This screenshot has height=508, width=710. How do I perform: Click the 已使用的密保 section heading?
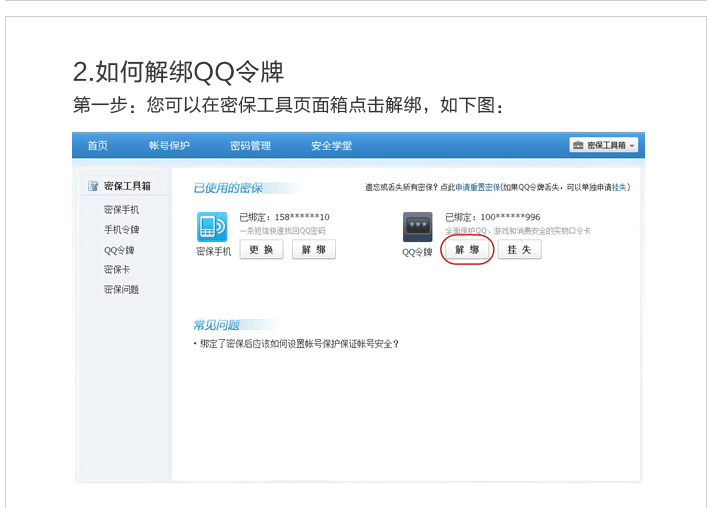coord(228,188)
